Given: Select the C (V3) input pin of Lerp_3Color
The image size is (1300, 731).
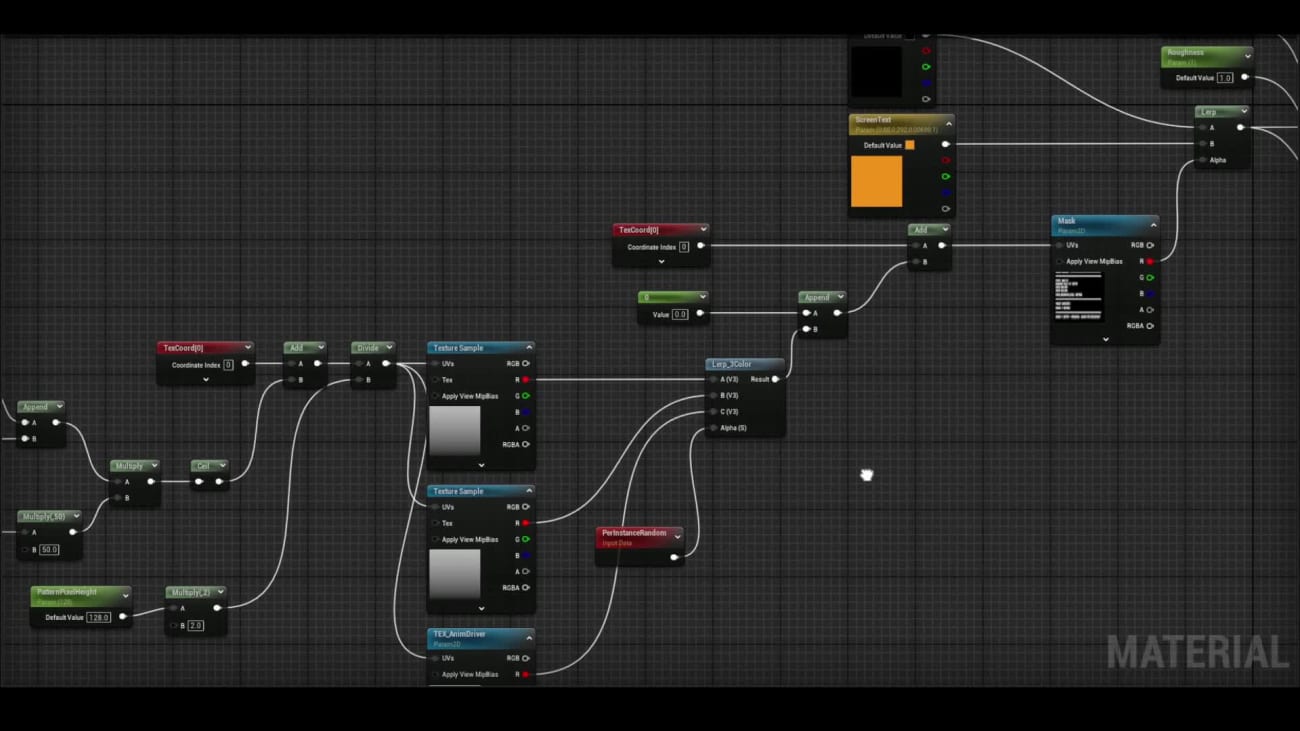Looking at the screenshot, I should pos(713,411).
